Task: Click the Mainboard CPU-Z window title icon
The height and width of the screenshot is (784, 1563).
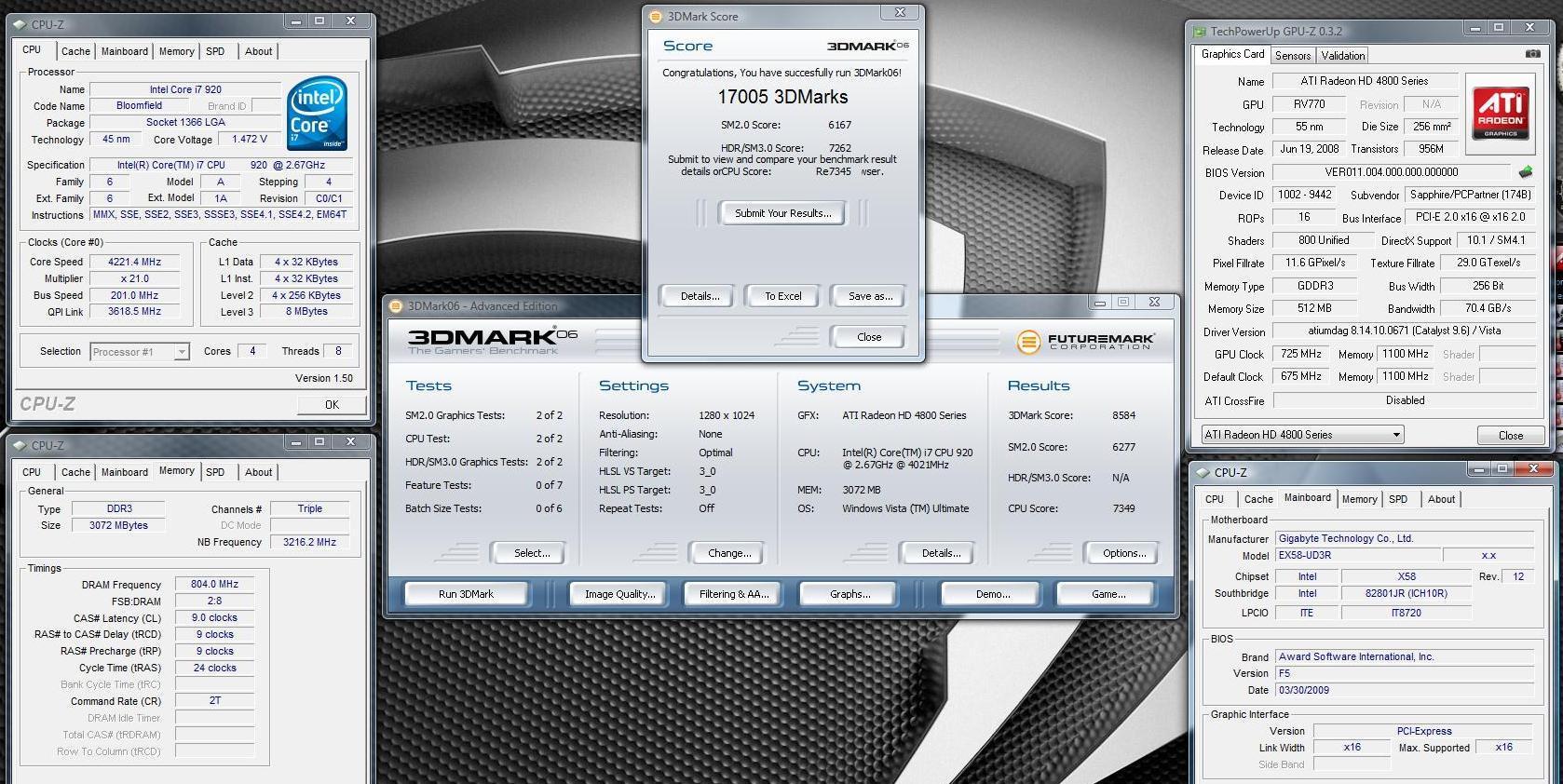Action: 1203,472
